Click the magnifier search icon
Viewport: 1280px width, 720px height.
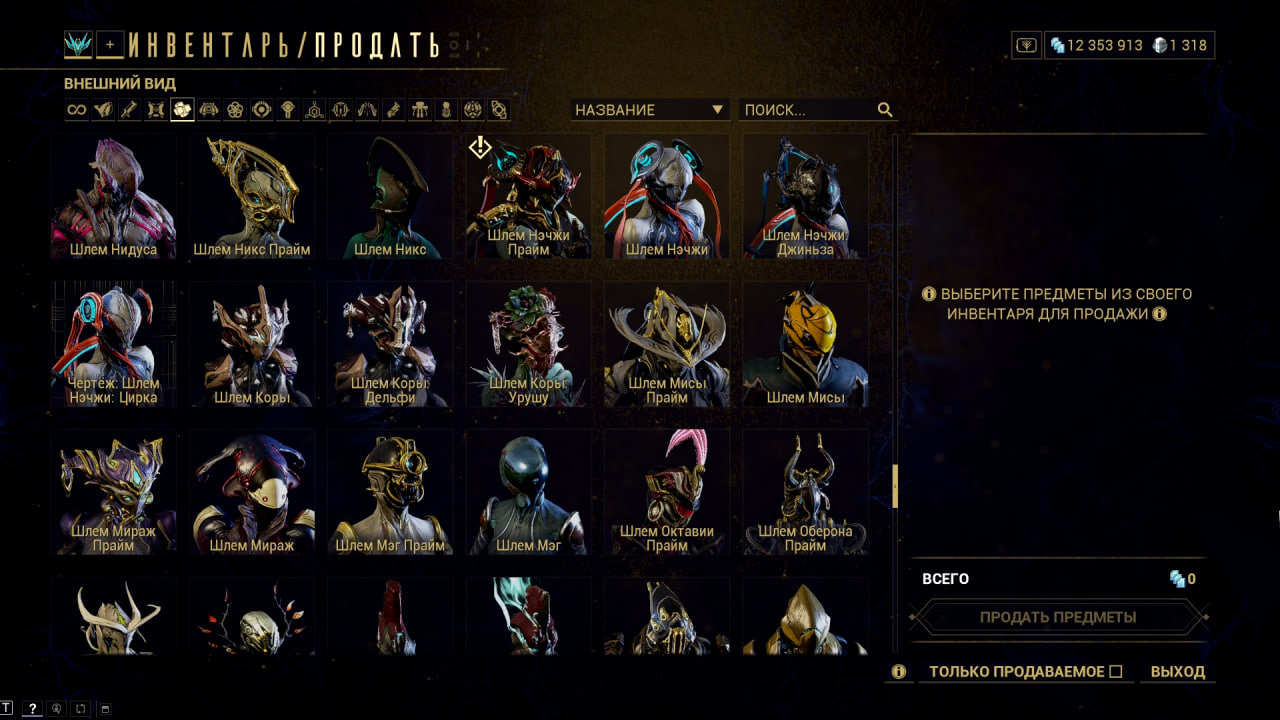(x=885, y=110)
